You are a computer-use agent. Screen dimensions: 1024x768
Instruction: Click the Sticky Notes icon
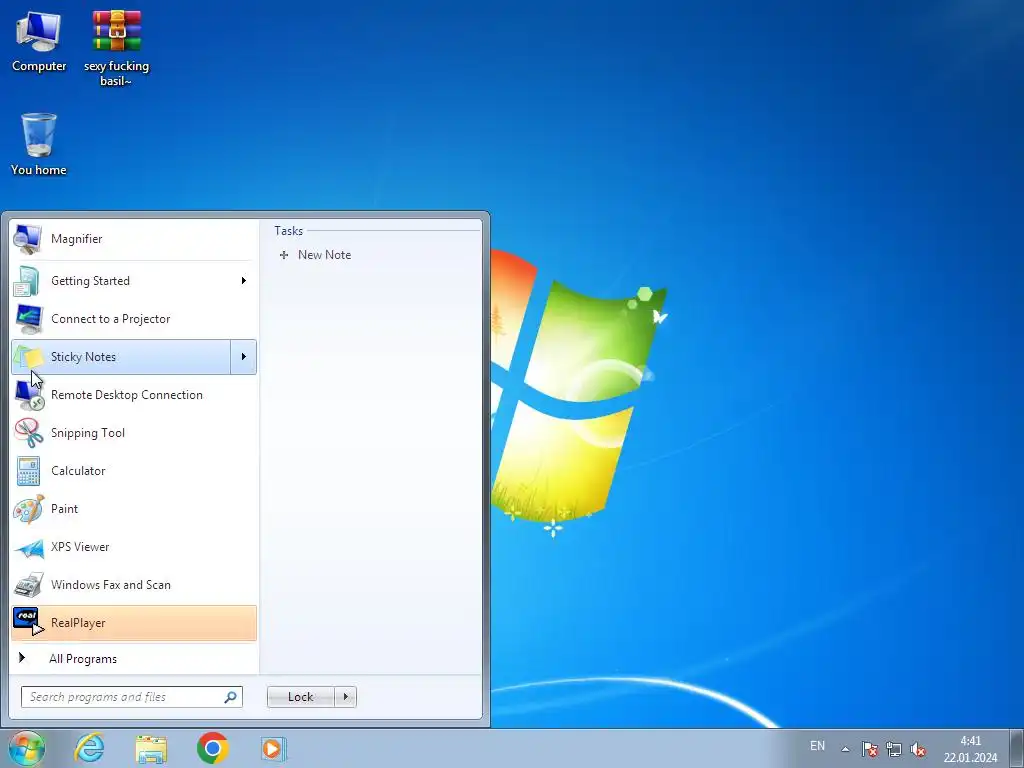[27, 357]
